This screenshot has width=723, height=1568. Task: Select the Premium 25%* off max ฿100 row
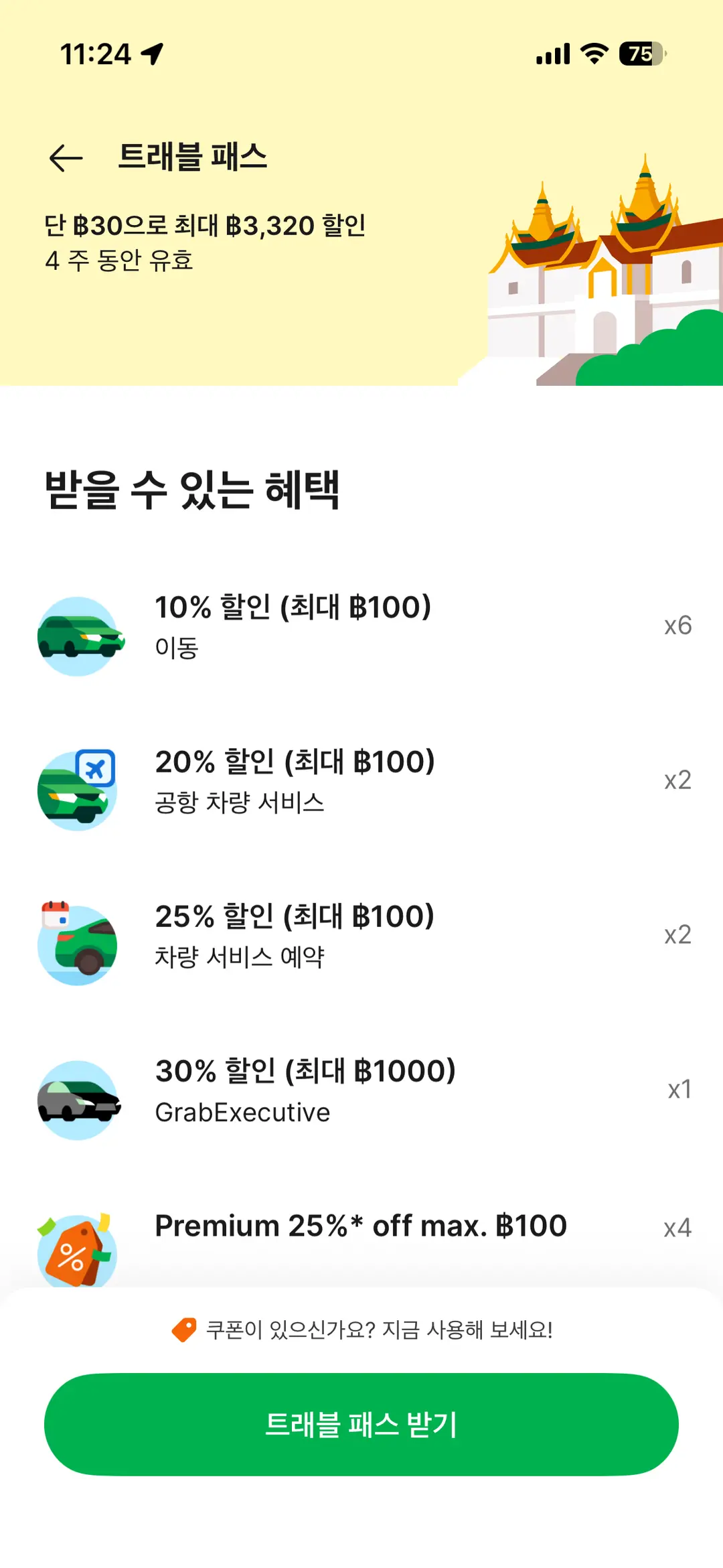[361, 1232]
